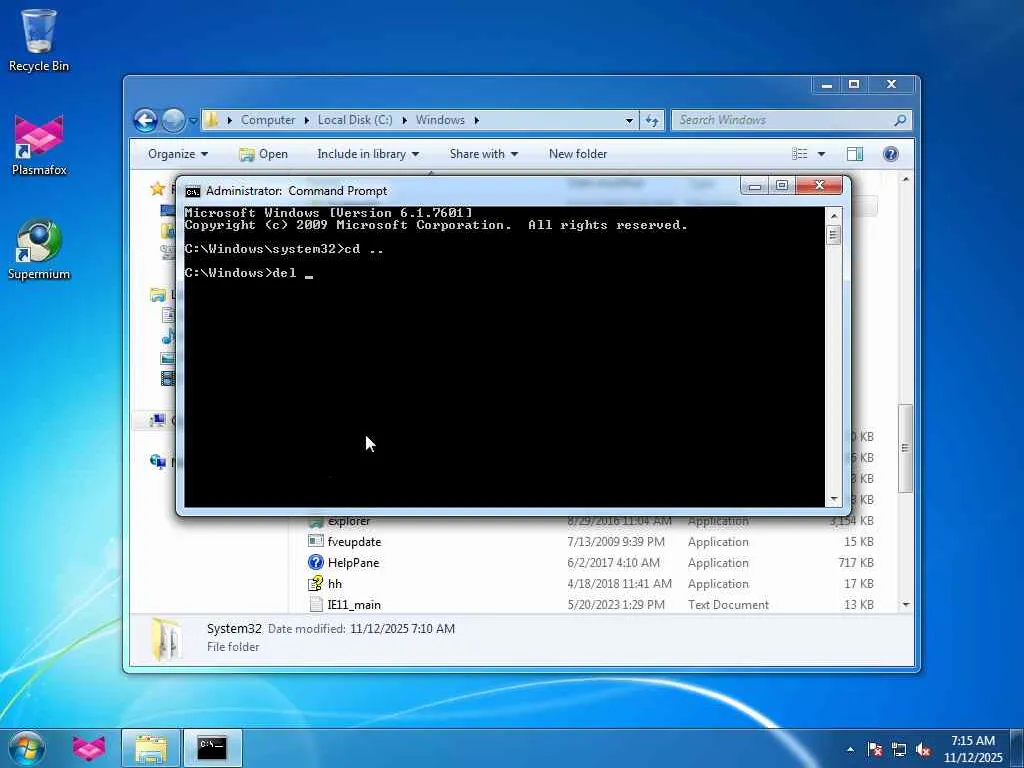Screen dimensions: 1024x768
Task: Click Explorer file list scrollbar thumb
Action: point(905,448)
